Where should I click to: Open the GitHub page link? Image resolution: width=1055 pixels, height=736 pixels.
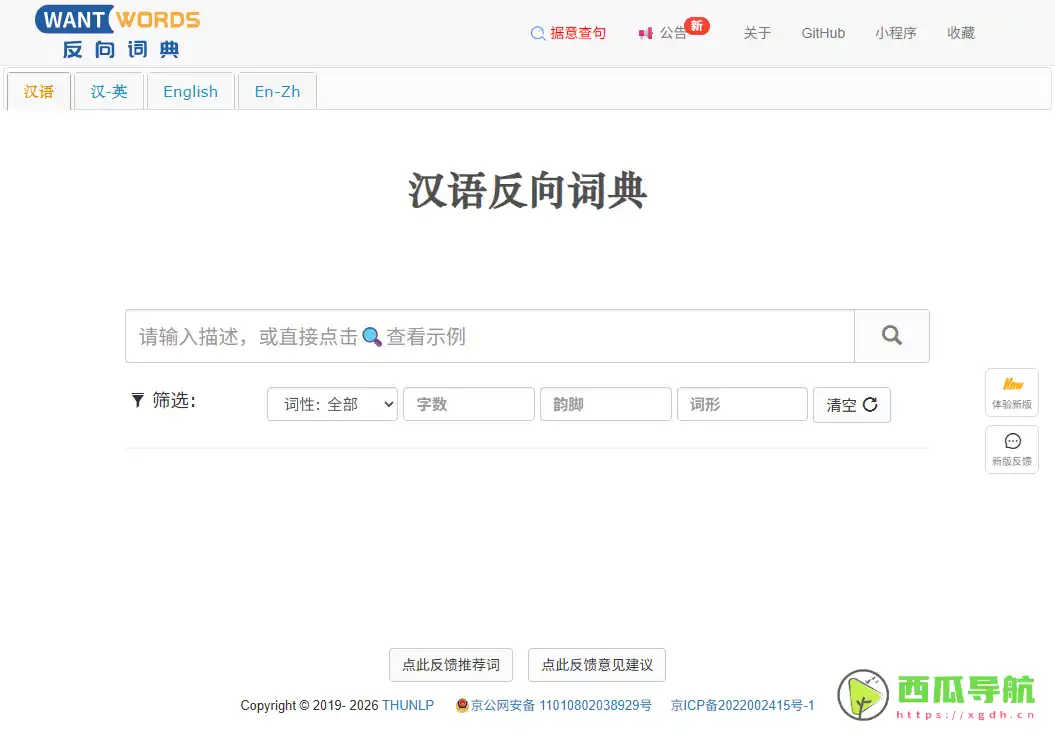click(x=822, y=33)
